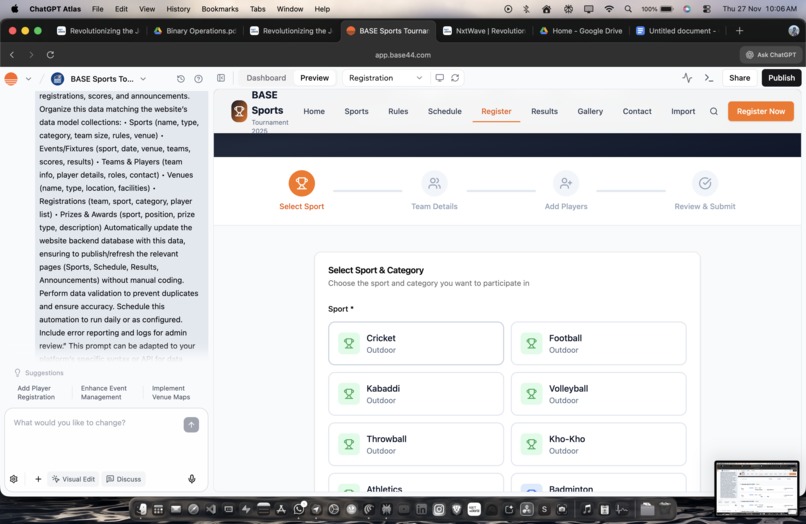Select the Kho-Kho sport card
The width and height of the screenshot is (806, 524).
[x=598, y=444]
